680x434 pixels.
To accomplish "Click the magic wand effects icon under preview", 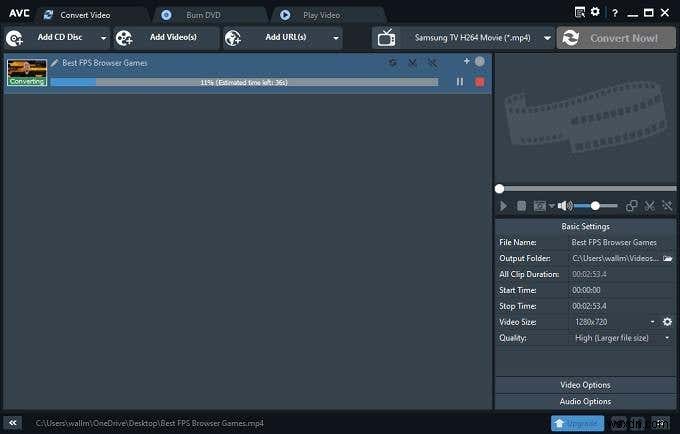I will pyautogui.click(x=667, y=206).
